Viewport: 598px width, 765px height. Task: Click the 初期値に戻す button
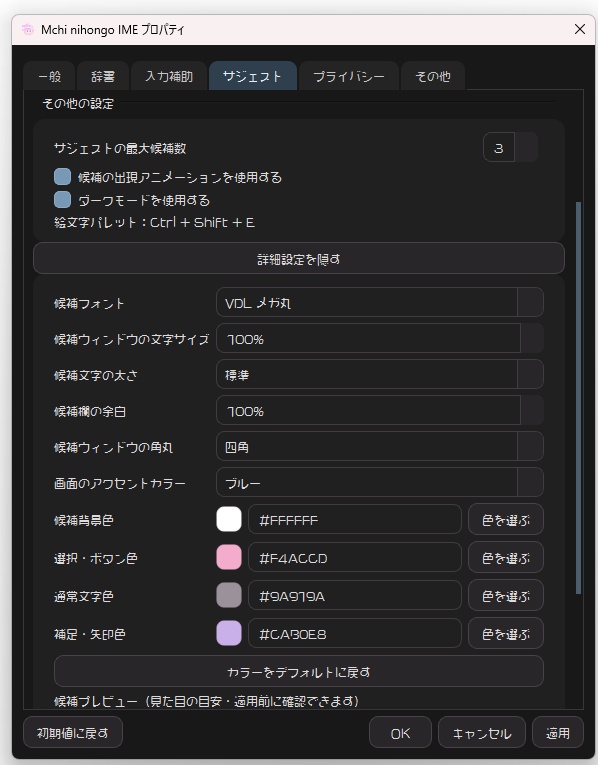[73, 732]
